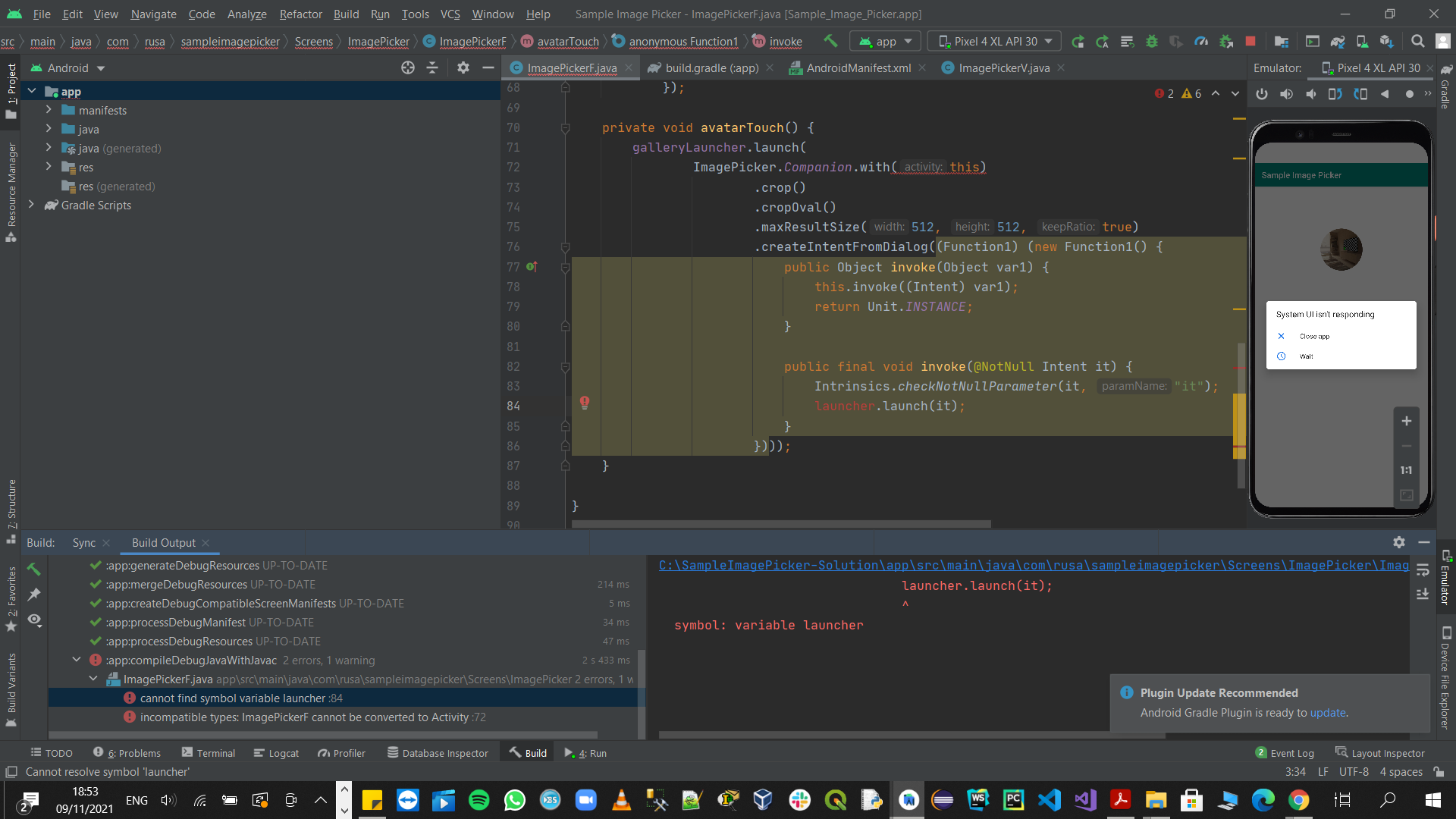Viewport: 1456px width, 819px height.
Task: Expand the manifests folder in the project tree
Action: (x=49, y=110)
